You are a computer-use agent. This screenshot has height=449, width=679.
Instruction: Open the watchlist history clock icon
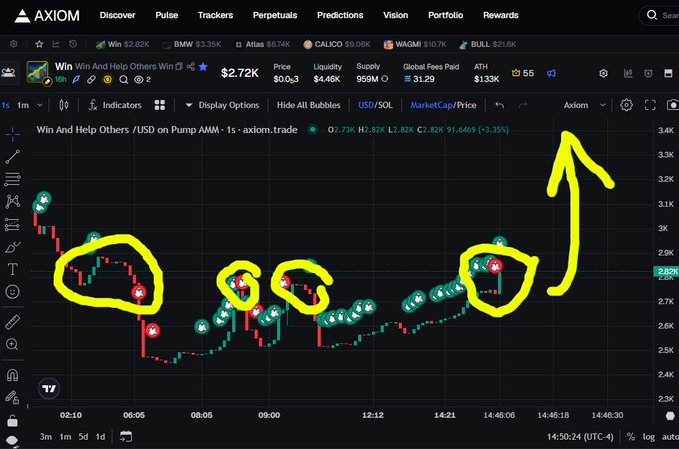pos(73,44)
